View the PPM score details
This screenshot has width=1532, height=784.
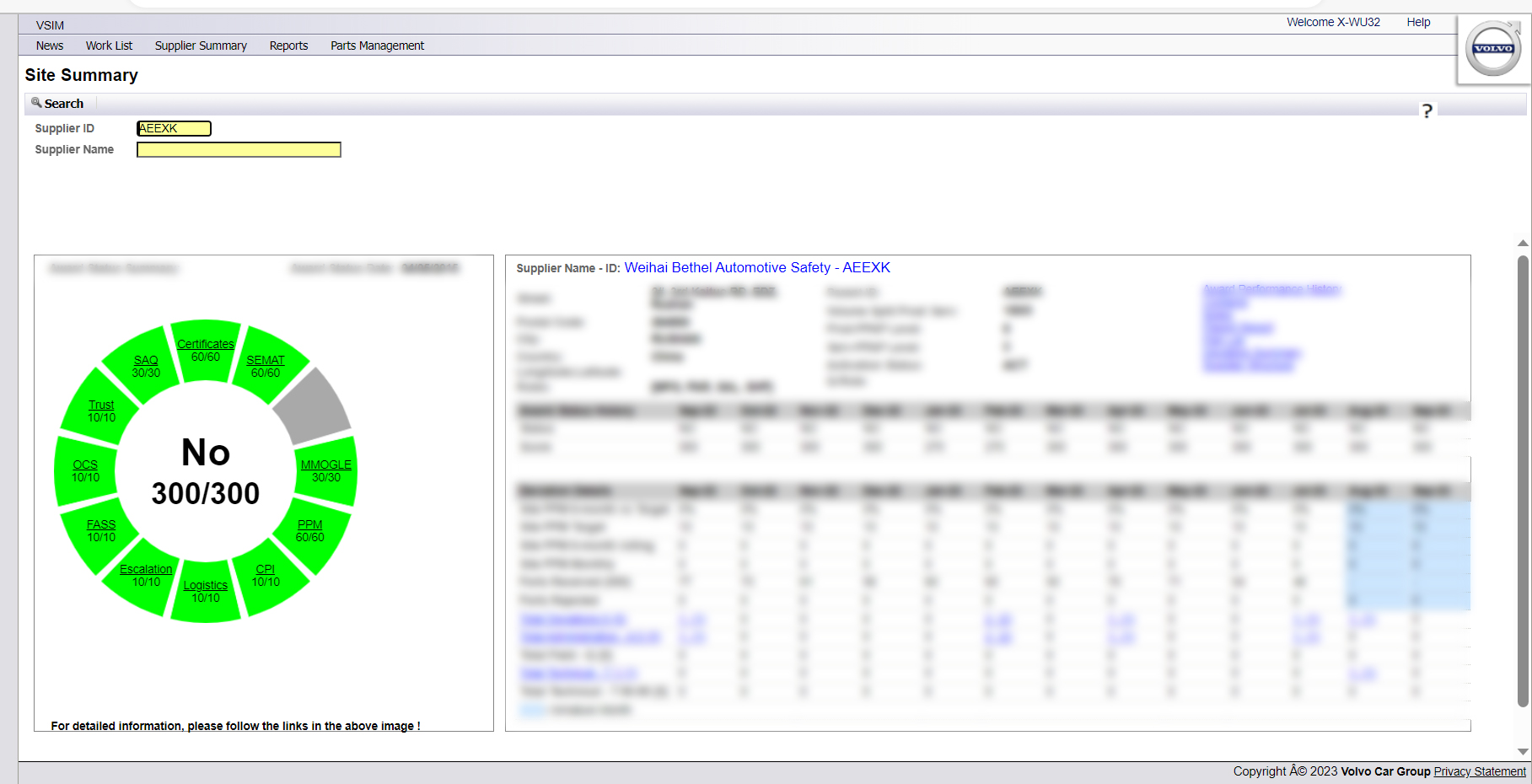pyautogui.click(x=309, y=524)
